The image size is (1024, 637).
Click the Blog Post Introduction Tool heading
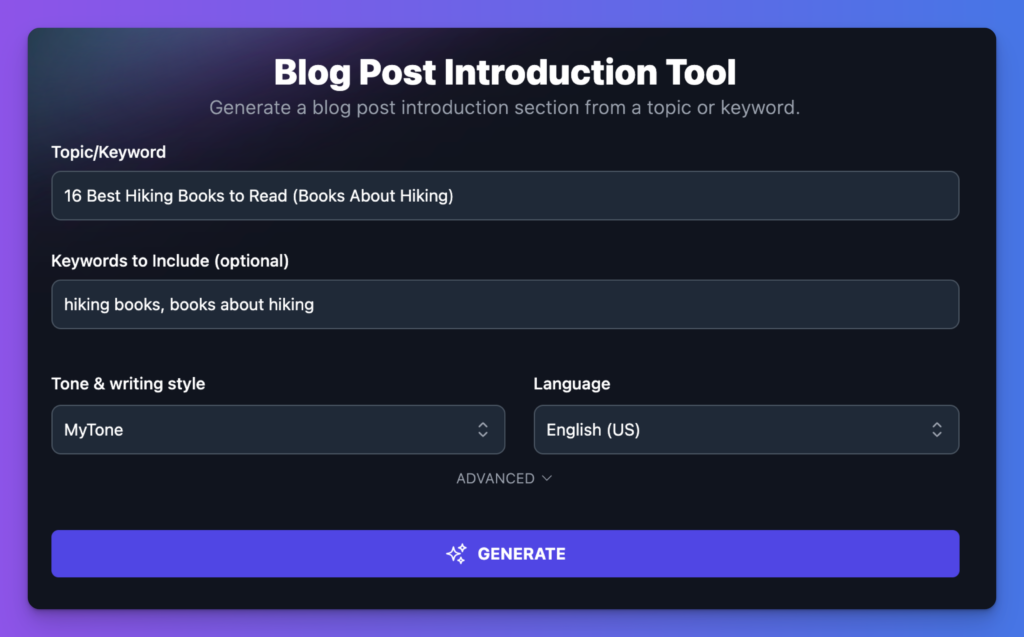504,72
